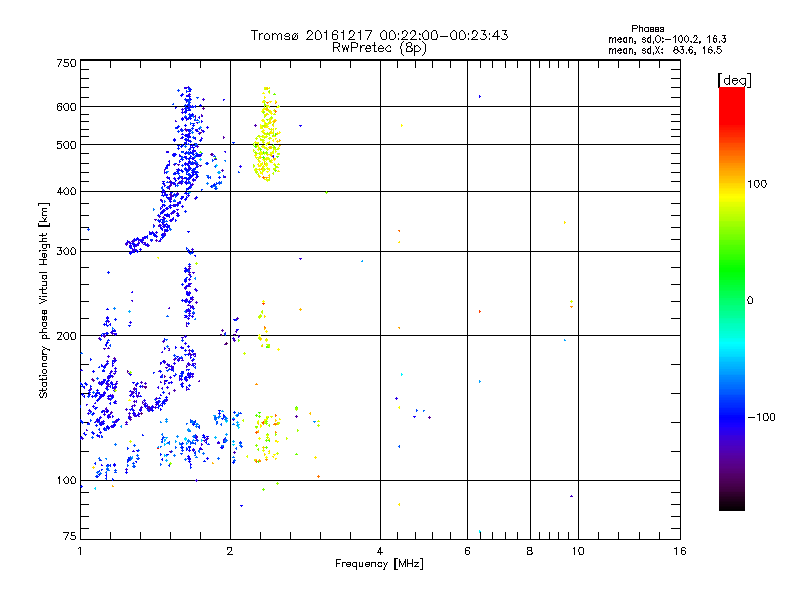Viewport: 800px width, 600px height.
Task: Select the "mean, sd,X: 83.6, 16.5" statistics line
Action: point(665,51)
